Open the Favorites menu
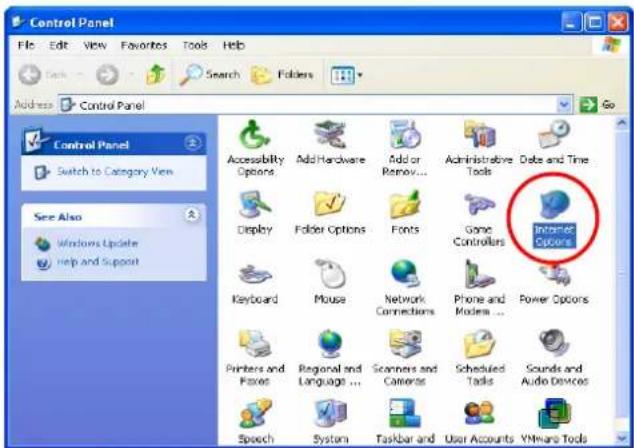Screen dimensions: 634x448 point(144,45)
